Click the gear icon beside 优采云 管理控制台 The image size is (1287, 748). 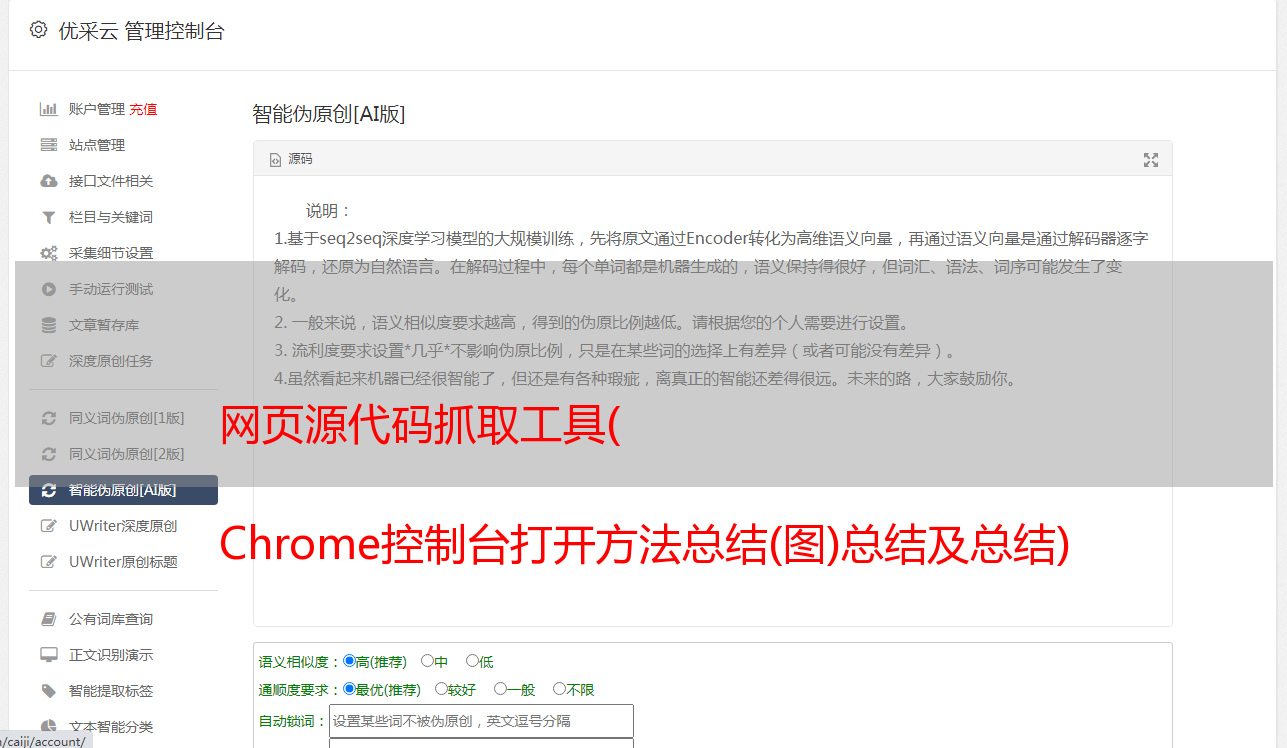point(38,30)
